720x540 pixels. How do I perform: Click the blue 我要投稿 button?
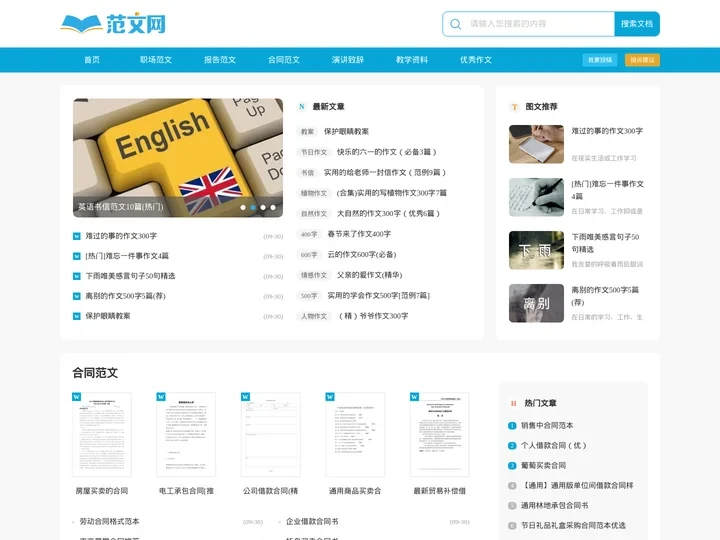pos(600,60)
